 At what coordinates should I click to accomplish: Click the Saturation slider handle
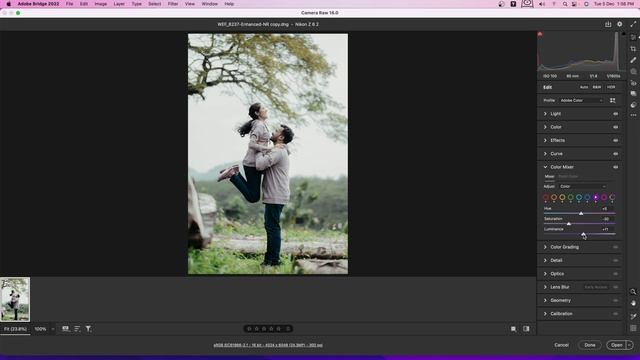coord(569,224)
